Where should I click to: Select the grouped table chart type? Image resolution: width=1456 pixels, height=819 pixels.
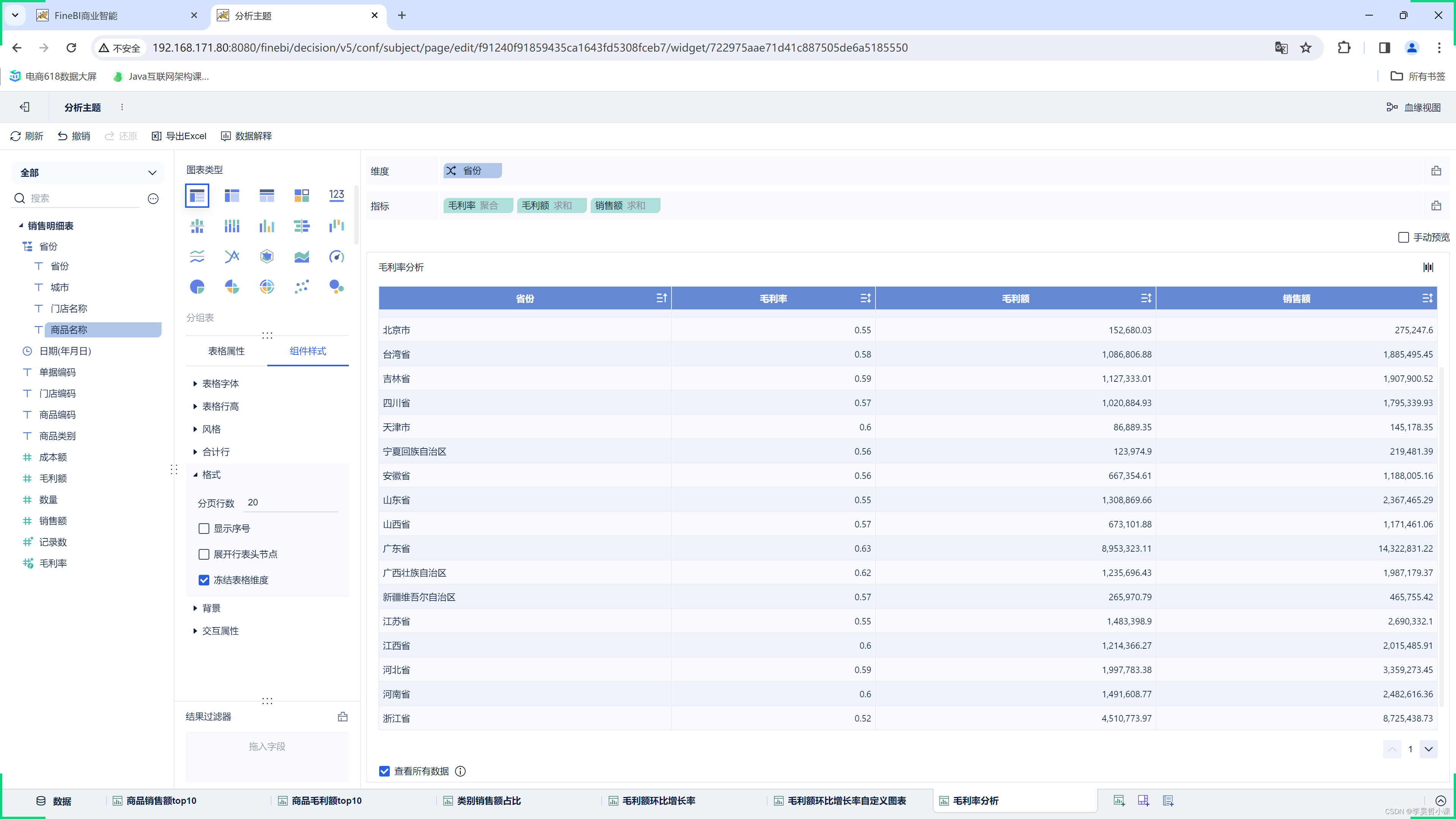point(197,196)
